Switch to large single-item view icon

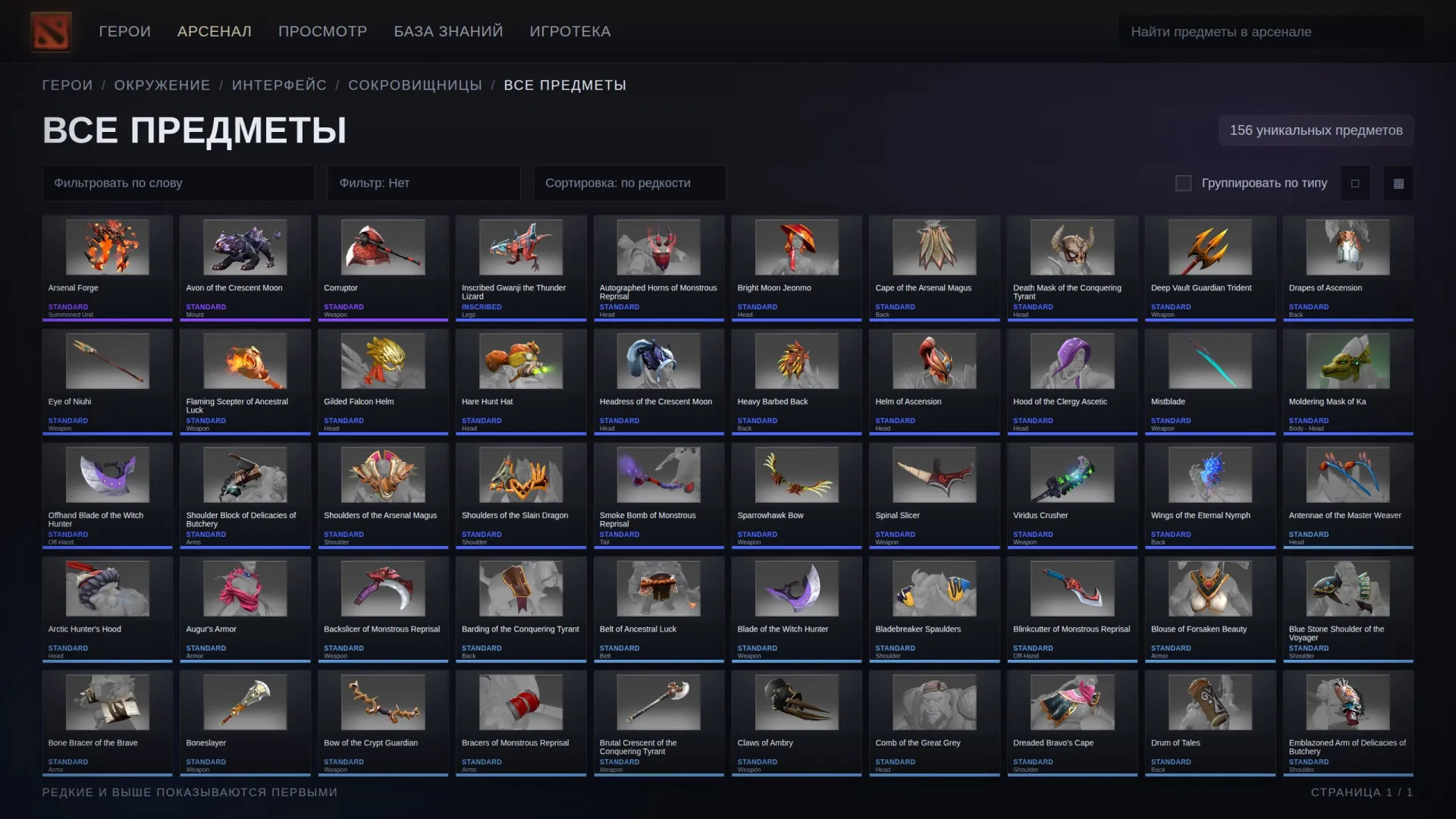point(1355,184)
